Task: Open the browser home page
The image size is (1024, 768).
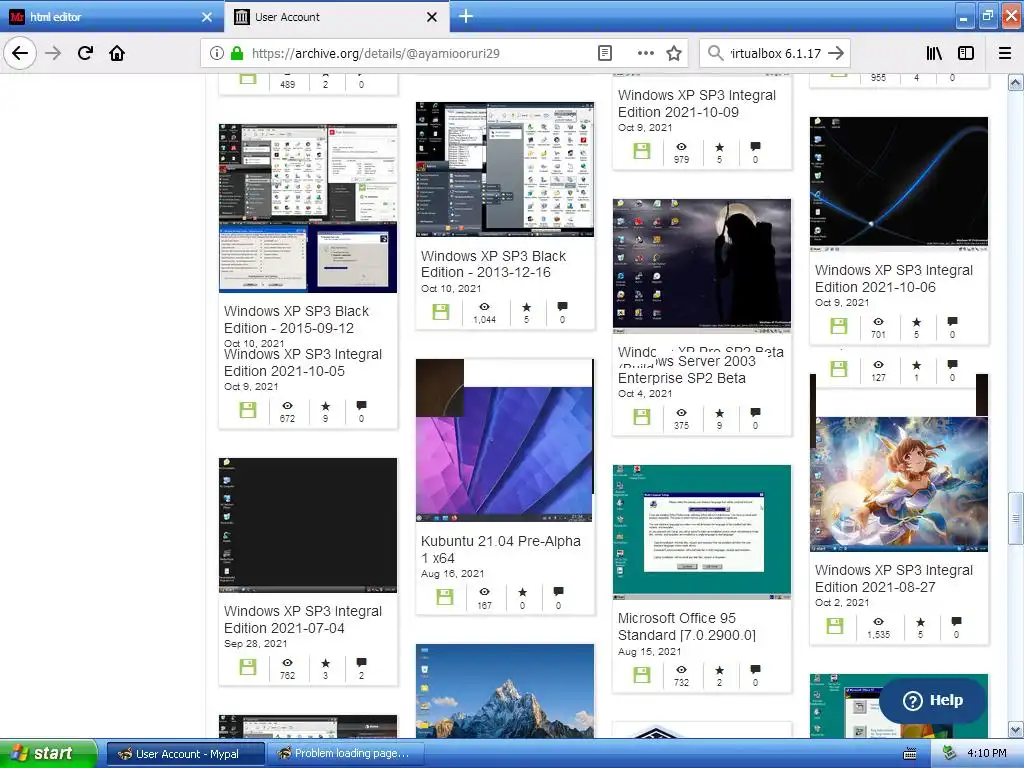Action: pyautogui.click(x=117, y=53)
